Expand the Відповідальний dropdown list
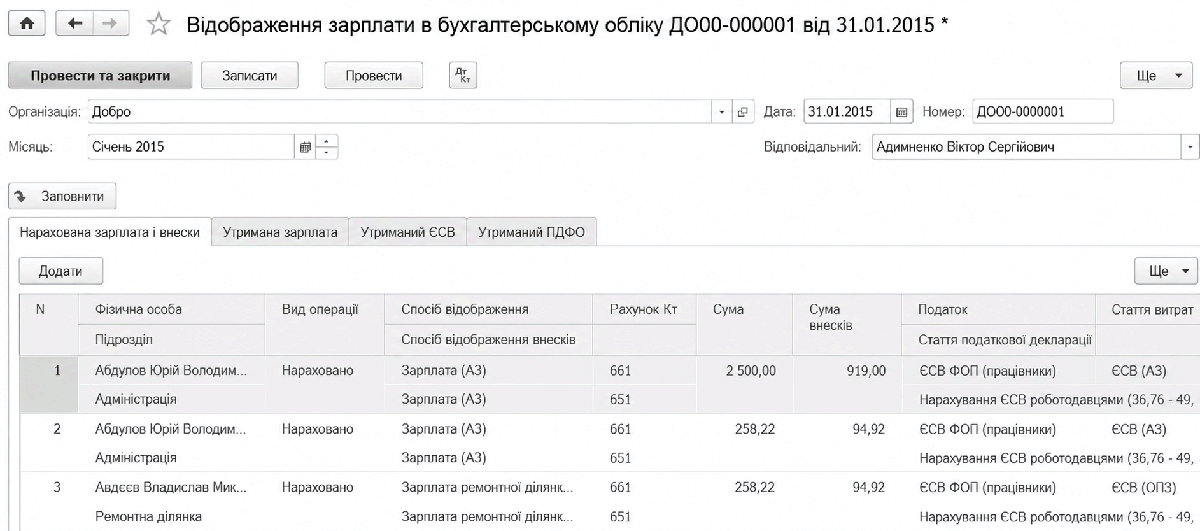 pyautogui.click(x=1190, y=147)
